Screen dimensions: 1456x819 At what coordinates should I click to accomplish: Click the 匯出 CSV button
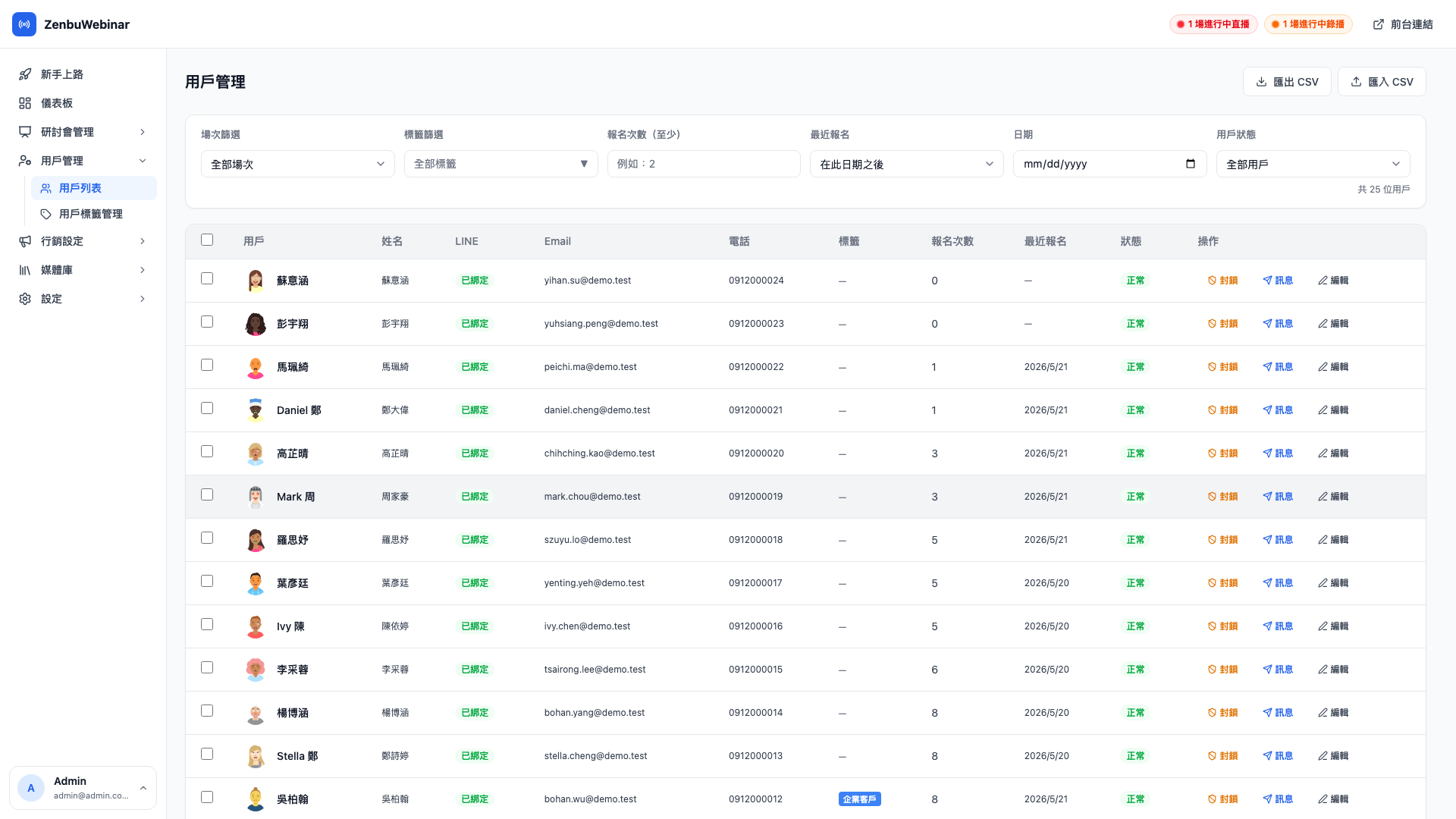[x=1287, y=82]
